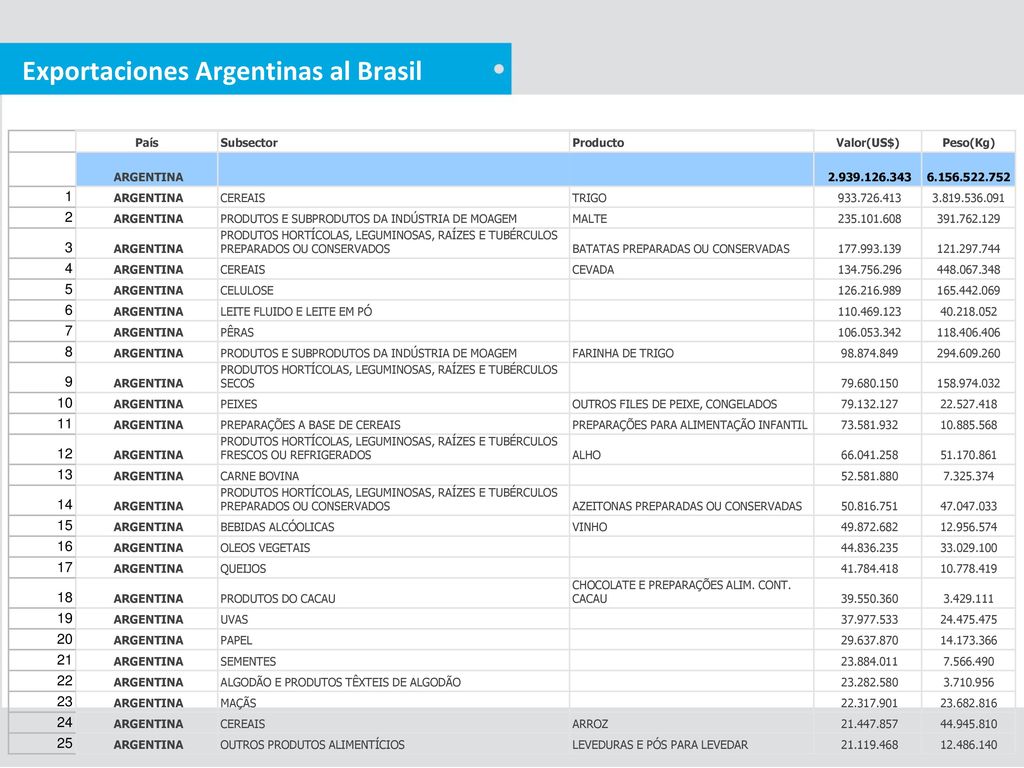Image resolution: width=1024 pixels, height=768 pixels.
Task: Click 'CHOCOLATE E PREPARAÇÕES ALIM. CONT. CACAU'
Action: click(681, 592)
